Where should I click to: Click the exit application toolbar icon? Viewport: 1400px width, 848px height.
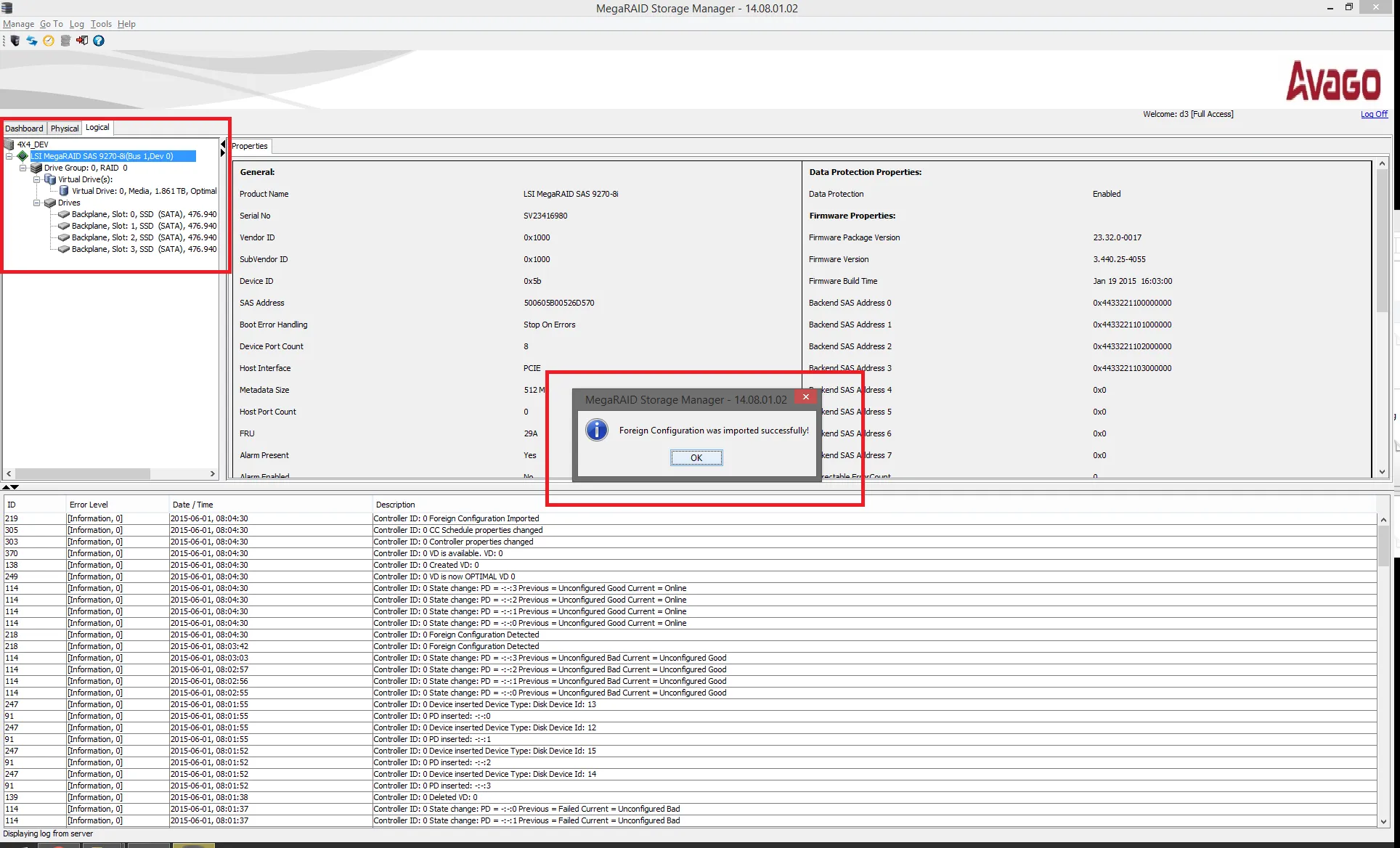coord(81,41)
